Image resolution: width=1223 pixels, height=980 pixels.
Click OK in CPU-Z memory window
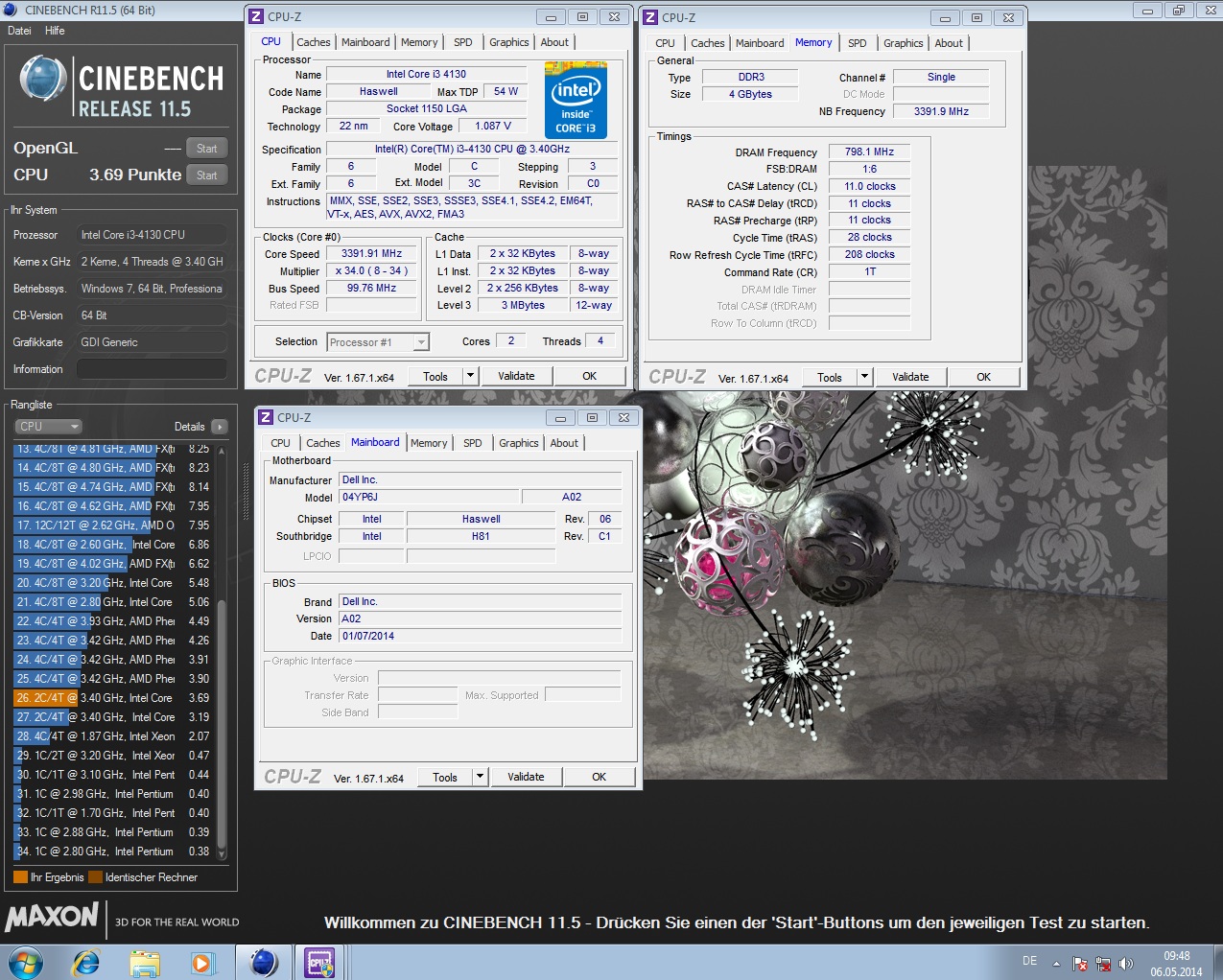984,378
